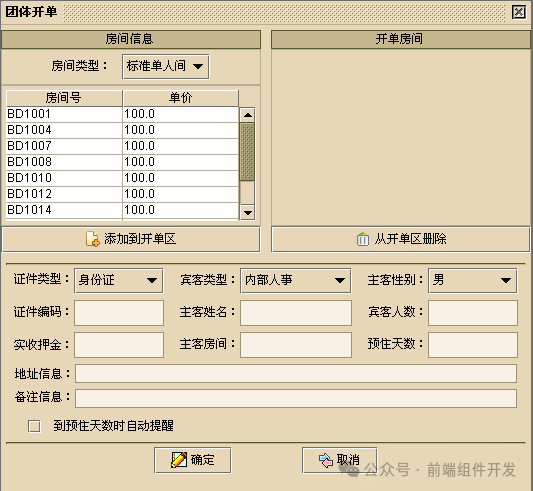Screen dimensions: 533x491
Task: Click the room list scroll-up arrow
Action: click(247, 115)
